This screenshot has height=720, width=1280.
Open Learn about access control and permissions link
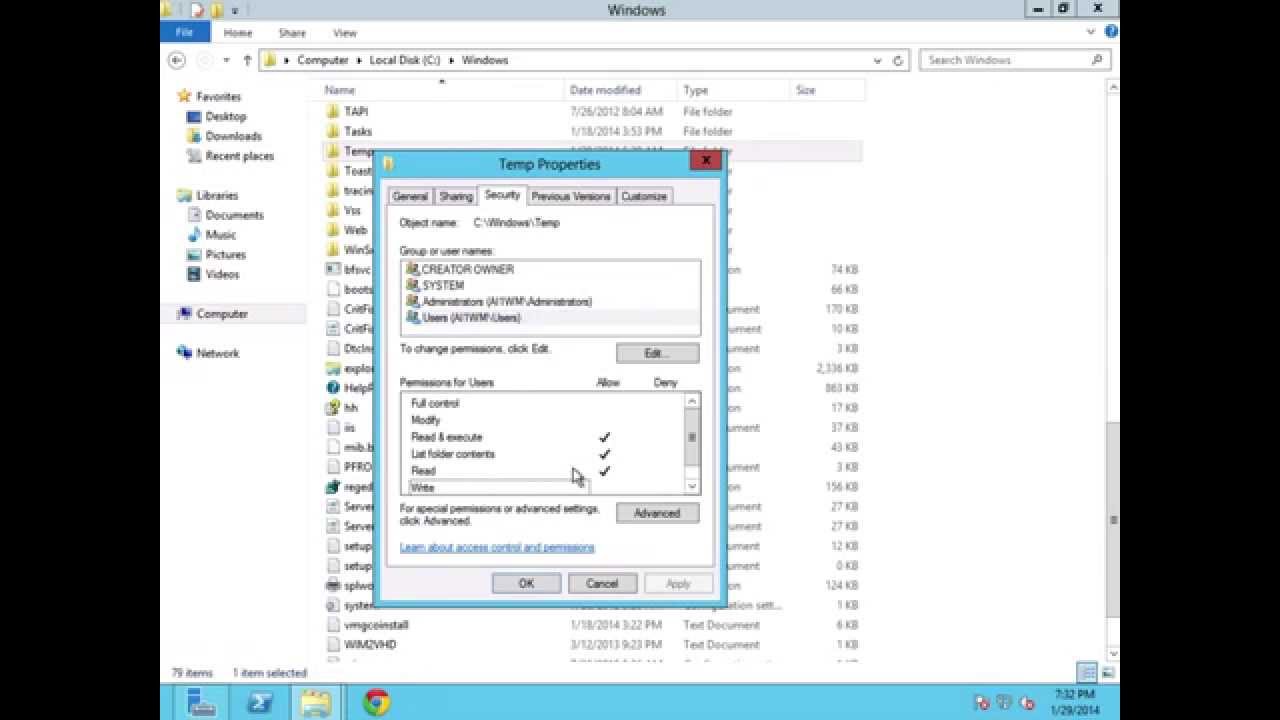(x=497, y=547)
